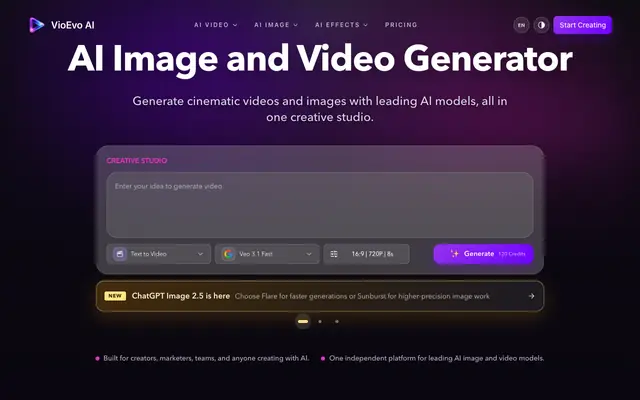Click the settings sliders icon beside 16:9
The image size is (640, 400).
(x=334, y=254)
